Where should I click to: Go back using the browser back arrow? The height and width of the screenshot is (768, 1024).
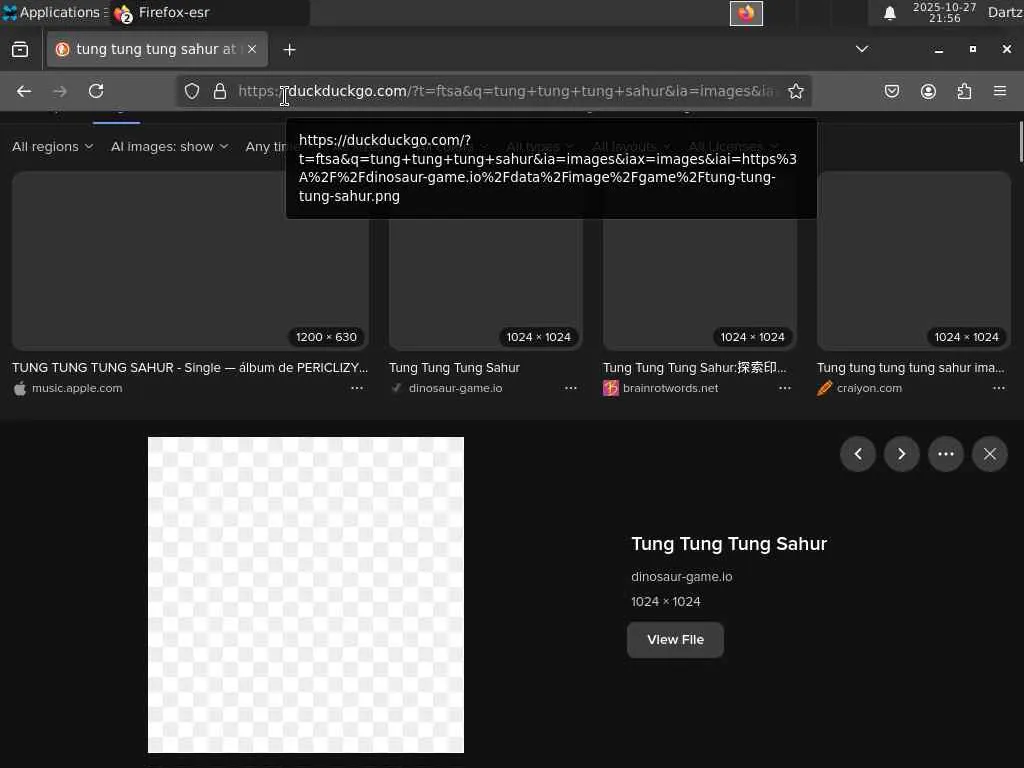(x=24, y=91)
